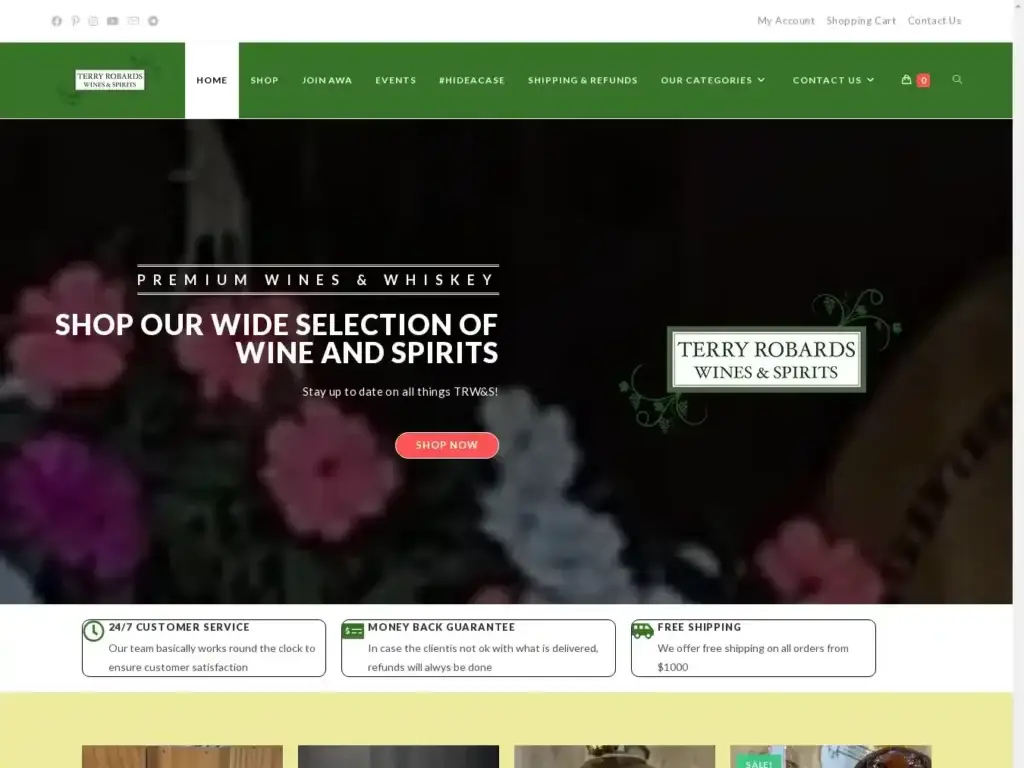
Task: Open the Instagram social icon
Action: coord(93,20)
